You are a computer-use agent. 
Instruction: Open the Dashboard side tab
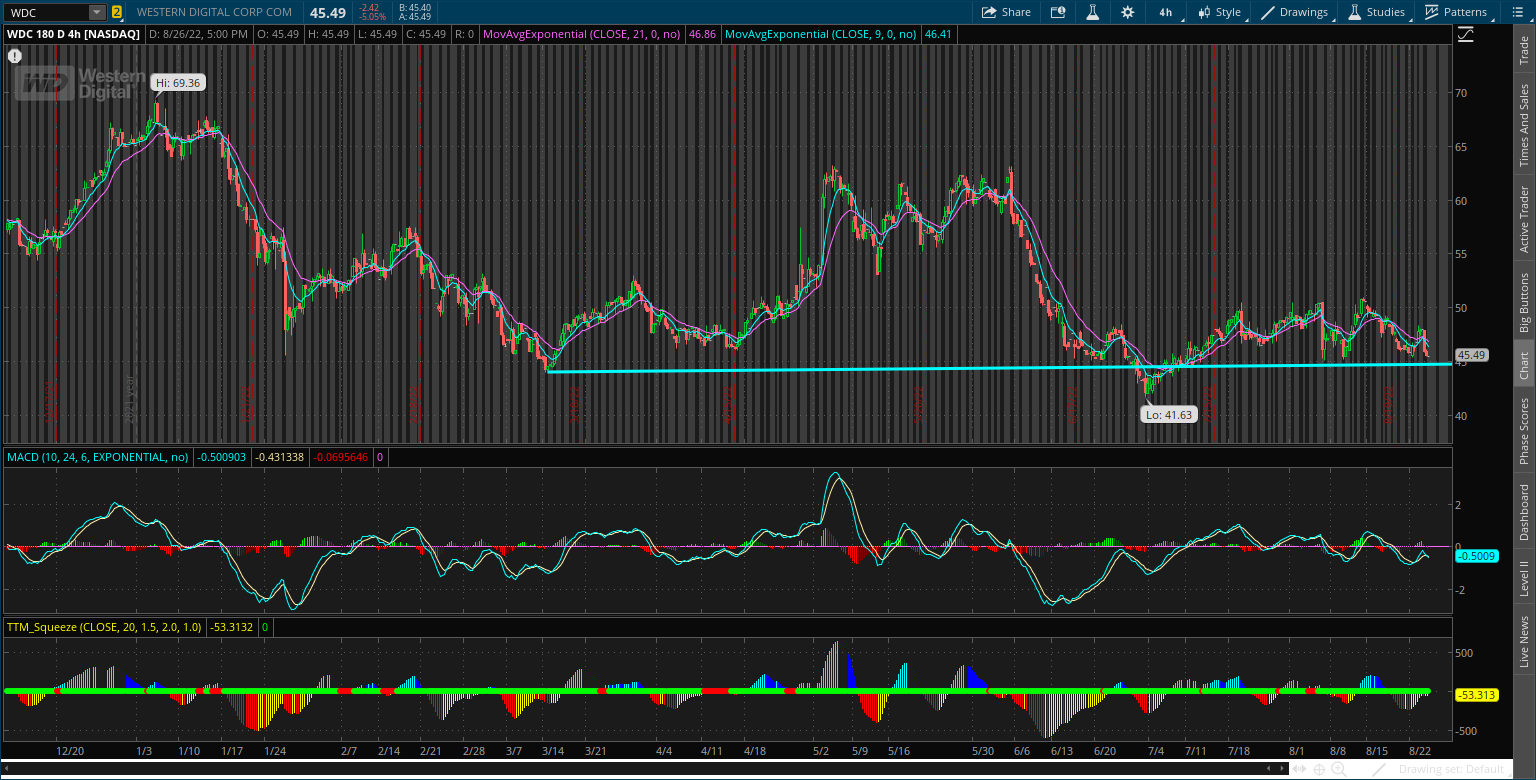pyautogui.click(x=1524, y=512)
